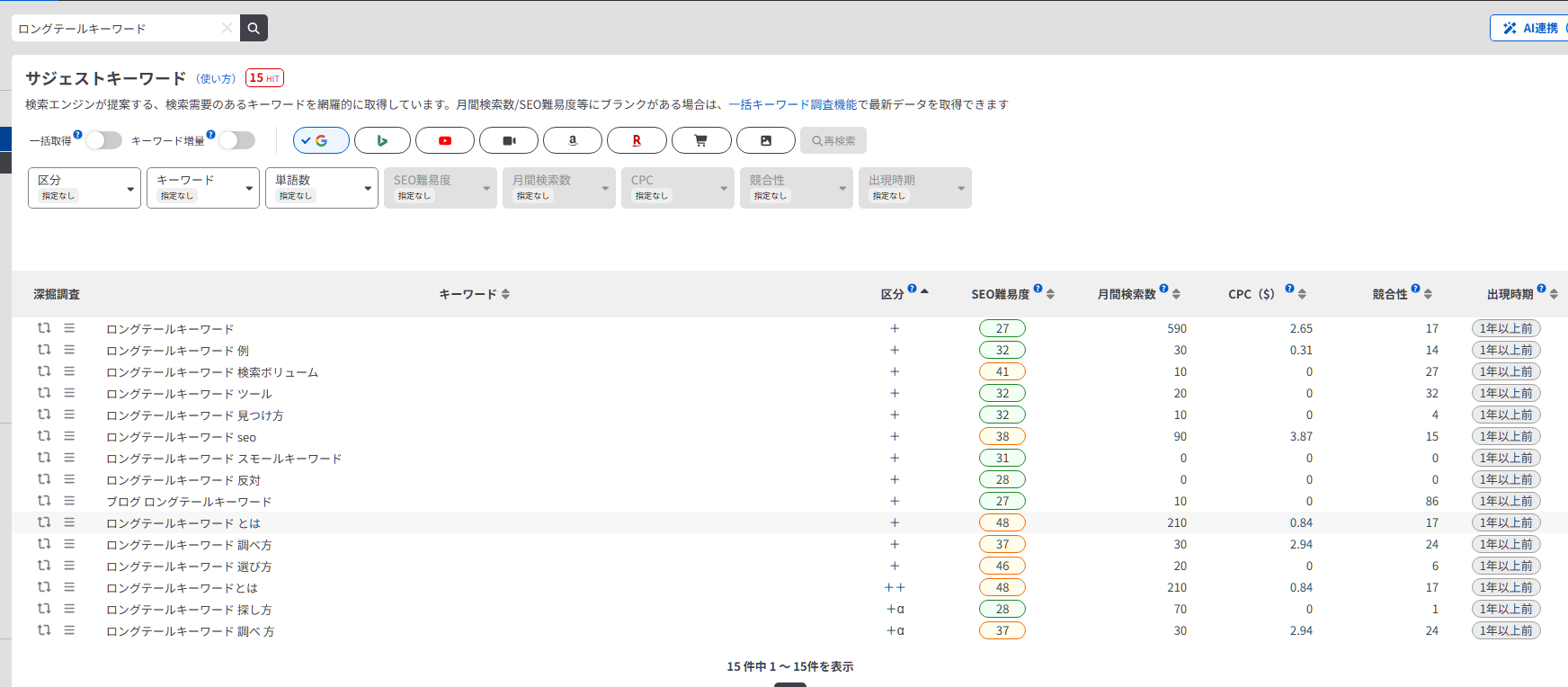
Task: Open the 競合性 filter dropdown
Action: 797,188
